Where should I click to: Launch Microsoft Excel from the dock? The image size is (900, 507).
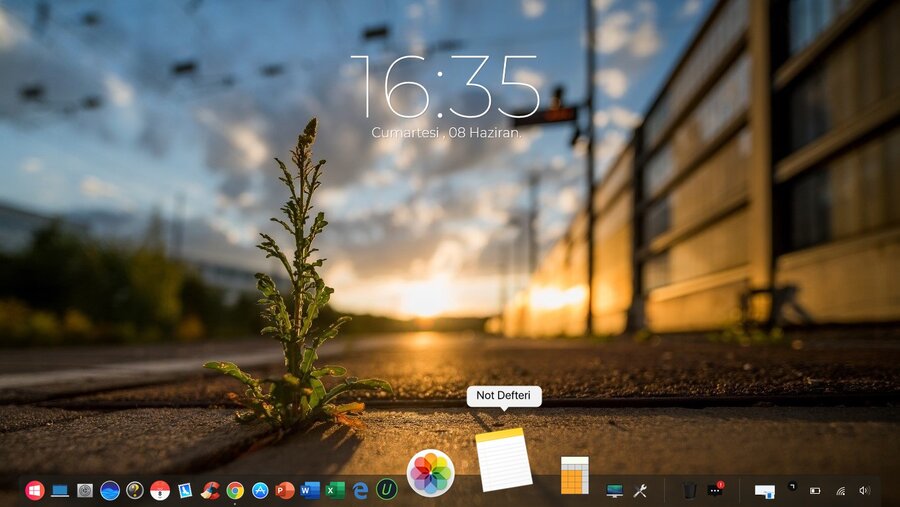(x=335, y=490)
